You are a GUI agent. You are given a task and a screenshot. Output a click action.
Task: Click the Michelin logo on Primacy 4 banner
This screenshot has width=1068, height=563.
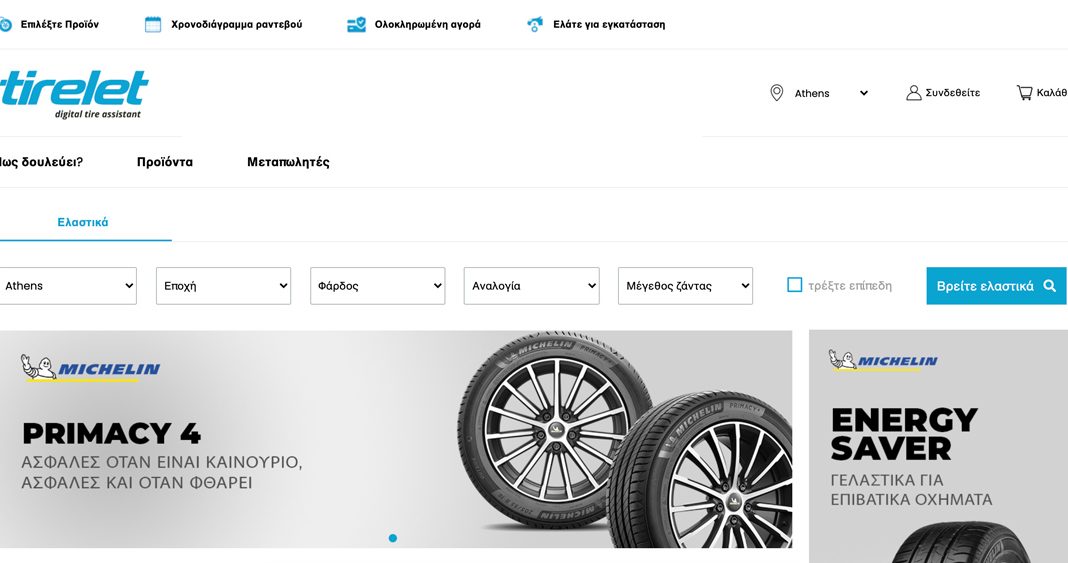pos(90,368)
